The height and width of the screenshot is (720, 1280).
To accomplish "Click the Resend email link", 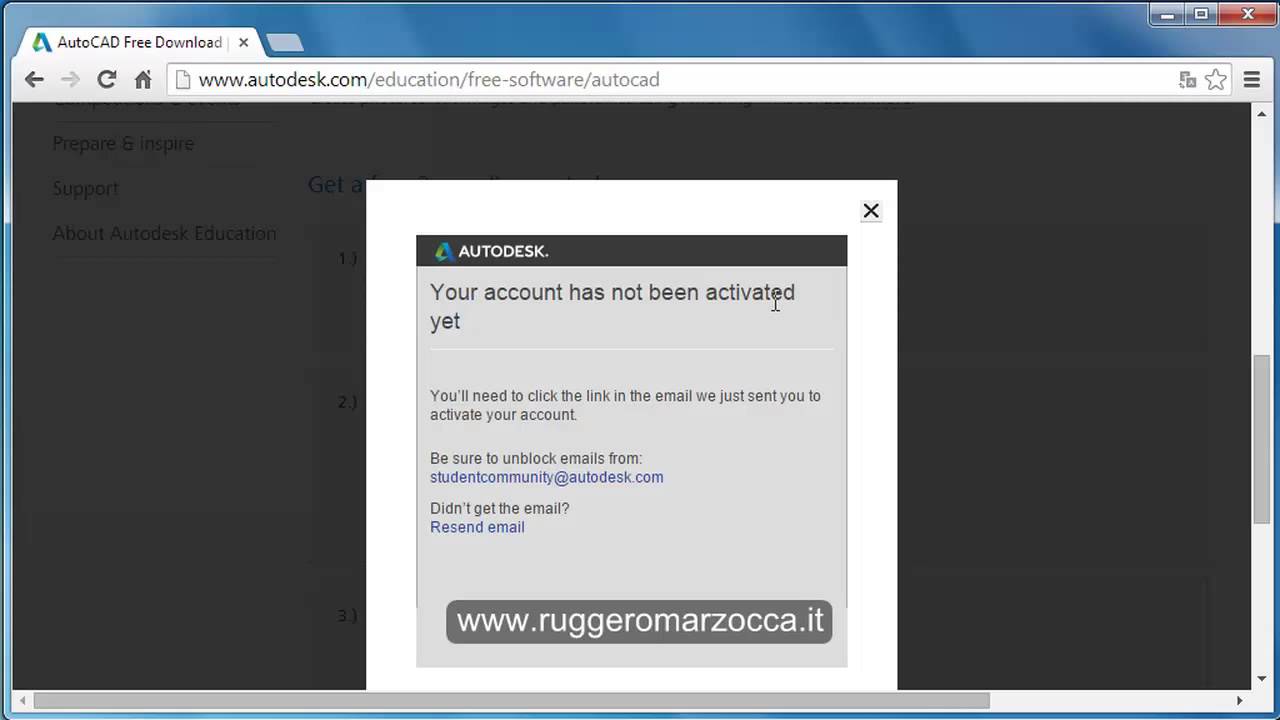I will (x=477, y=527).
